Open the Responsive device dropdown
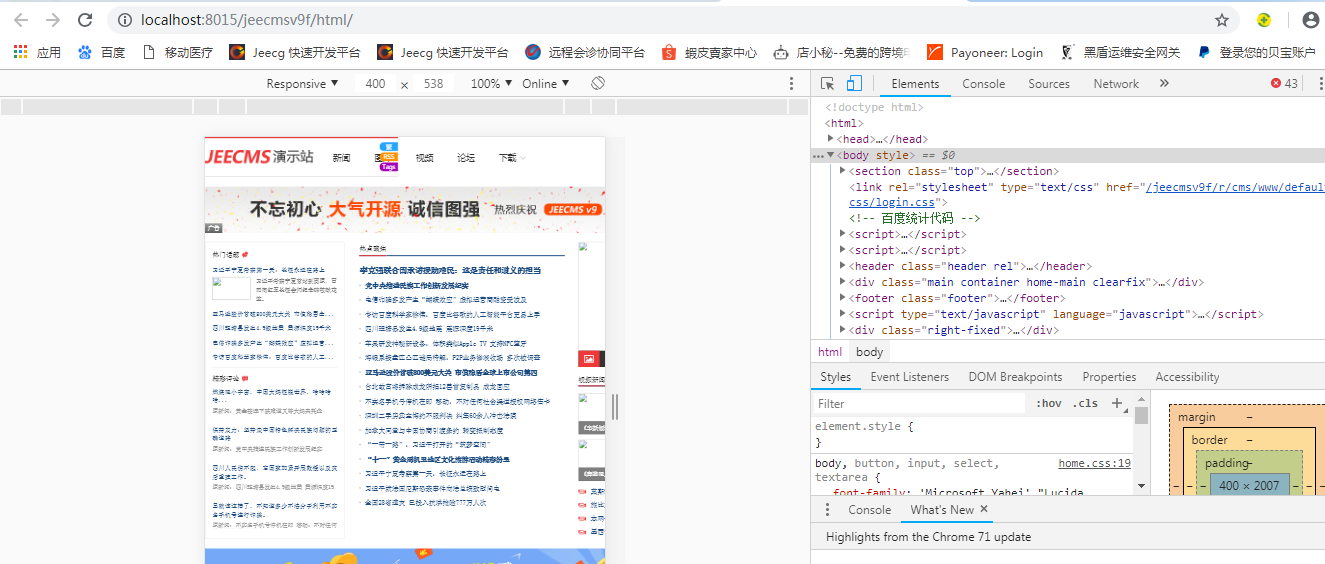Image resolution: width=1325 pixels, height=564 pixels. point(302,84)
